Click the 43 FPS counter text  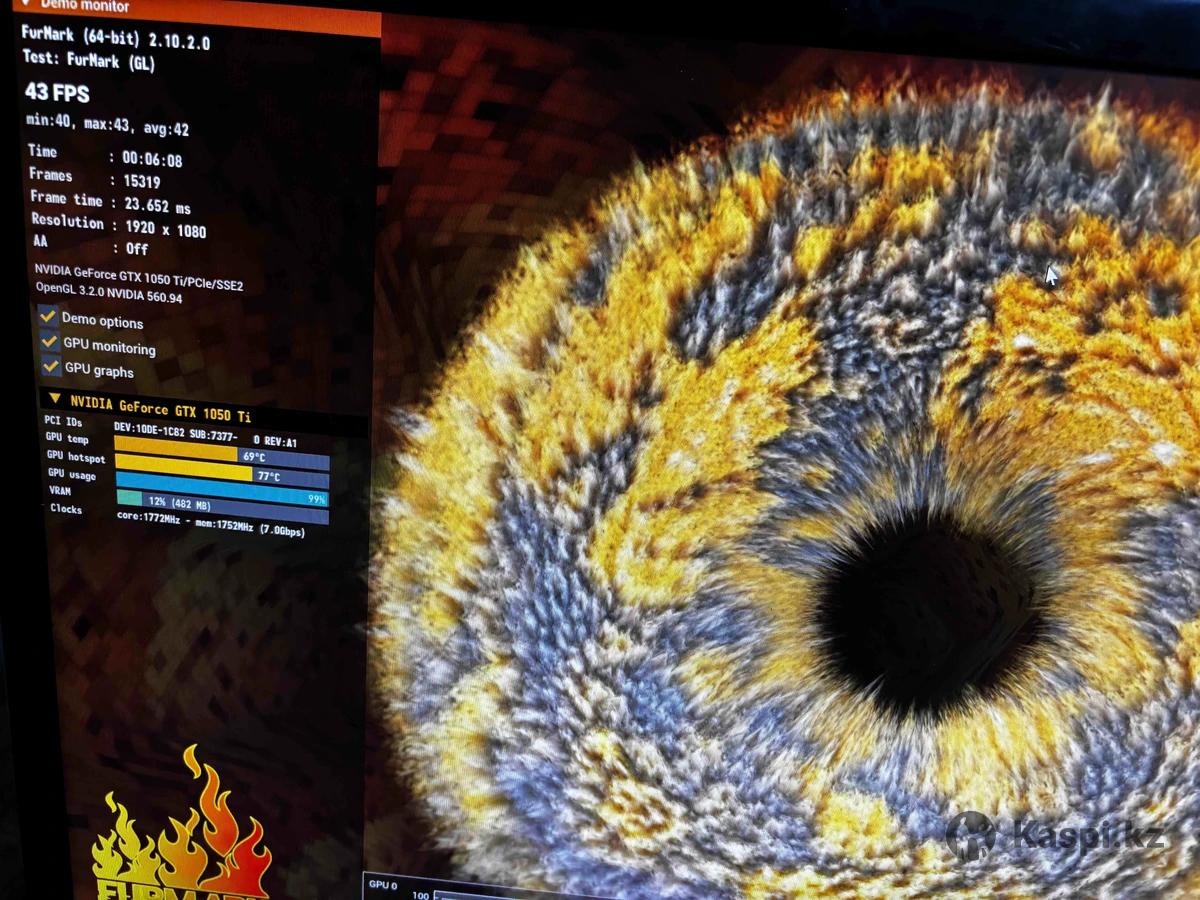(57, 93)
